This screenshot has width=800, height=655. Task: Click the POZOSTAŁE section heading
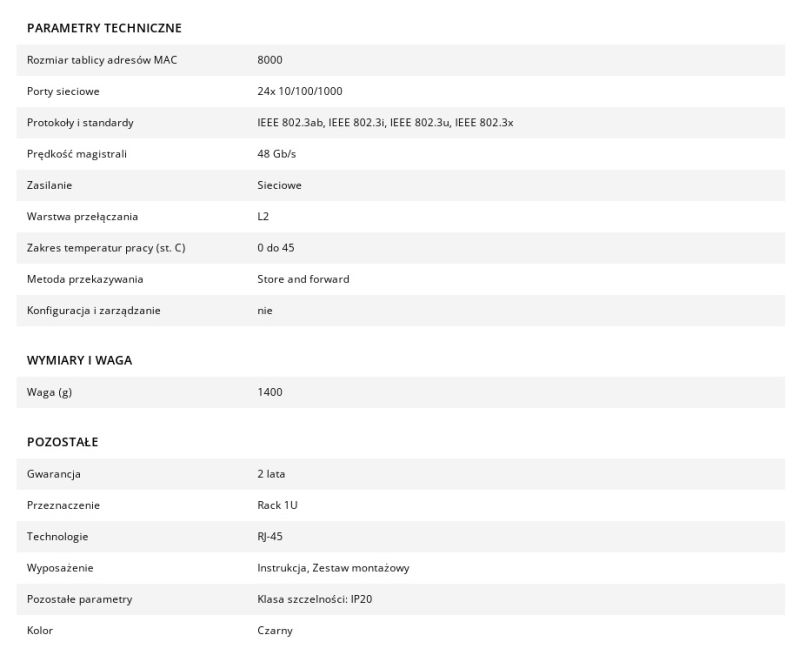point(62,442)
